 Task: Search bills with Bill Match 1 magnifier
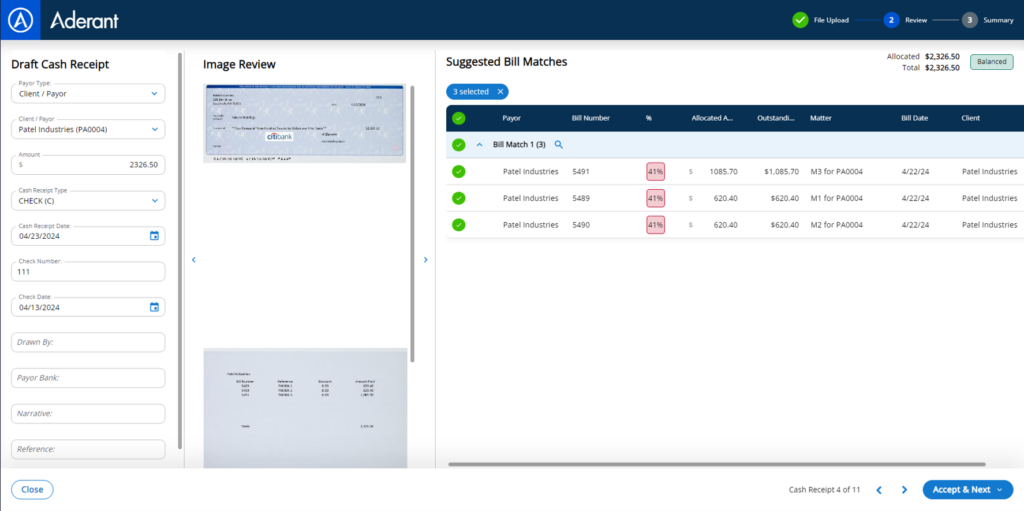pyautogui.click(x=558, y=144)
